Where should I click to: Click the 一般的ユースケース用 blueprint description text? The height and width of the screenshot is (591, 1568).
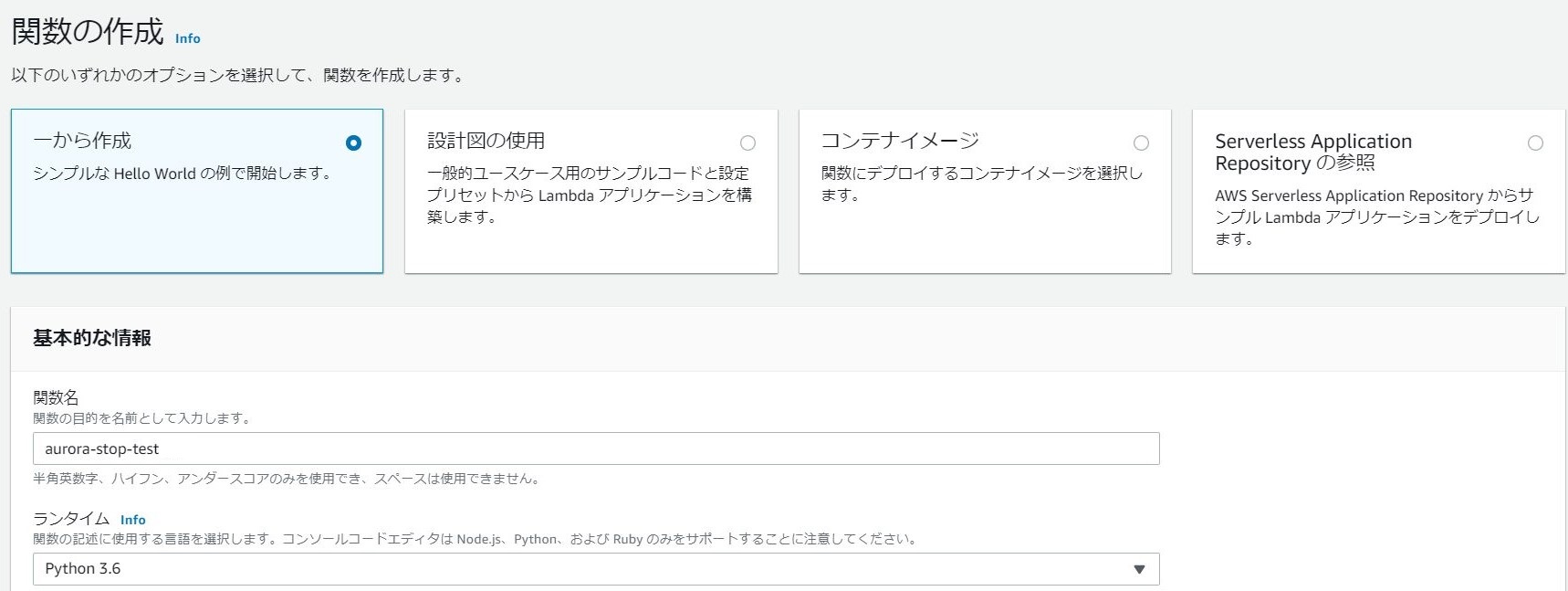[x=589, y=195]
